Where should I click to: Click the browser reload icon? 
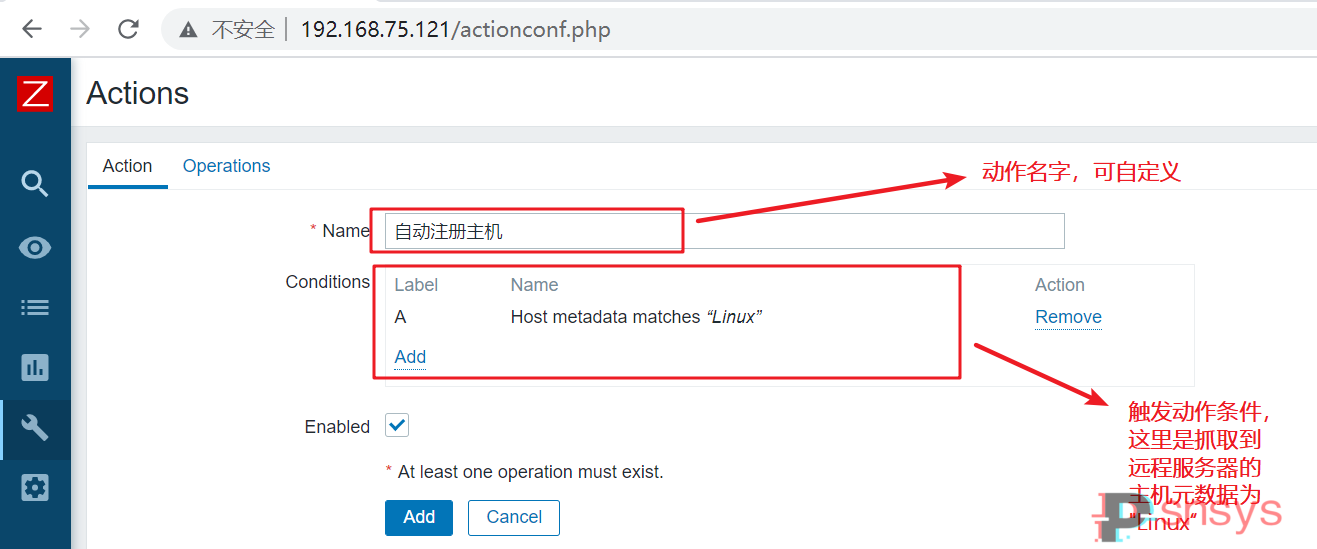(128, 29)
